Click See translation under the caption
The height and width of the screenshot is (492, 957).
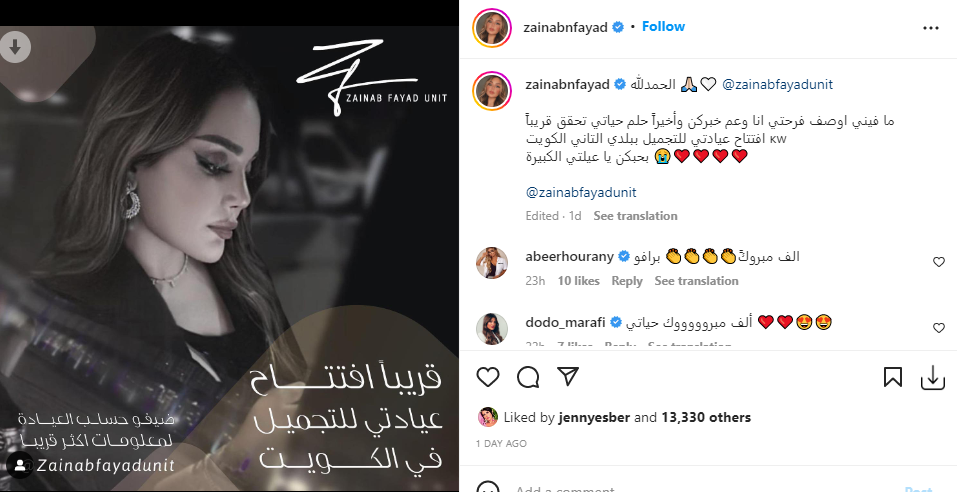(635, 216)
